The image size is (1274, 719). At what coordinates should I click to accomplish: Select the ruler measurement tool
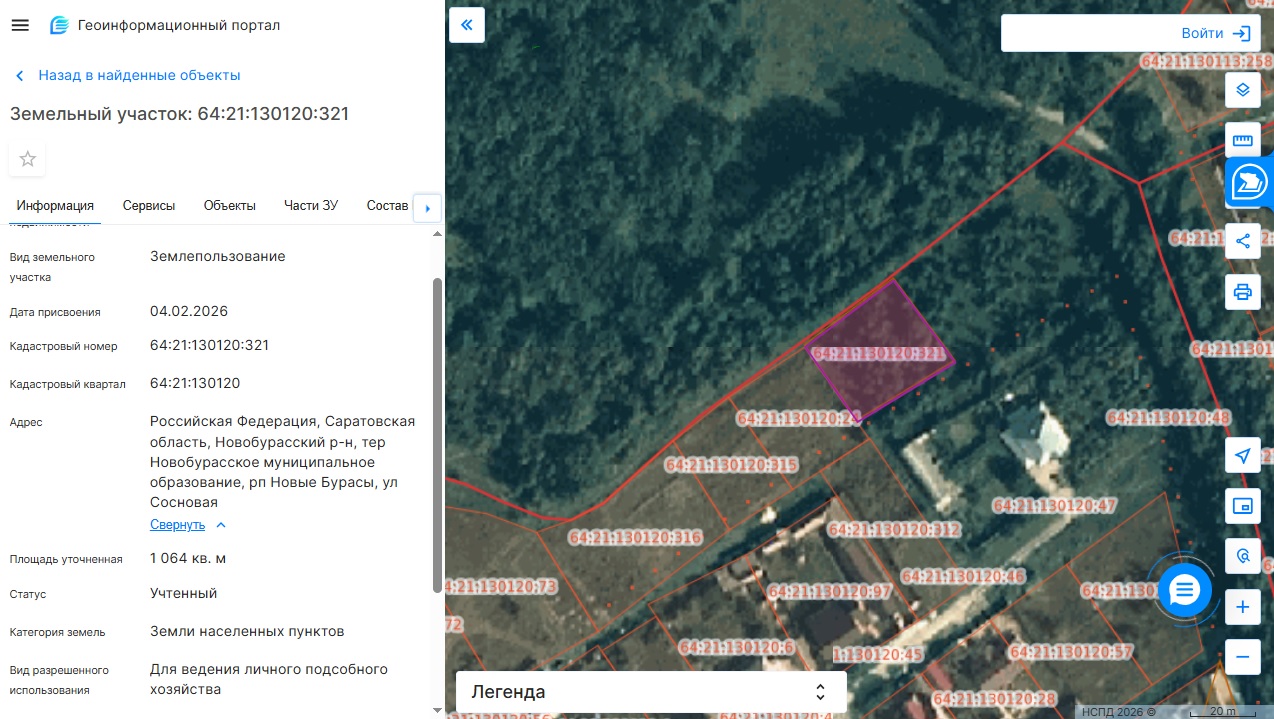pos(1243,140)
